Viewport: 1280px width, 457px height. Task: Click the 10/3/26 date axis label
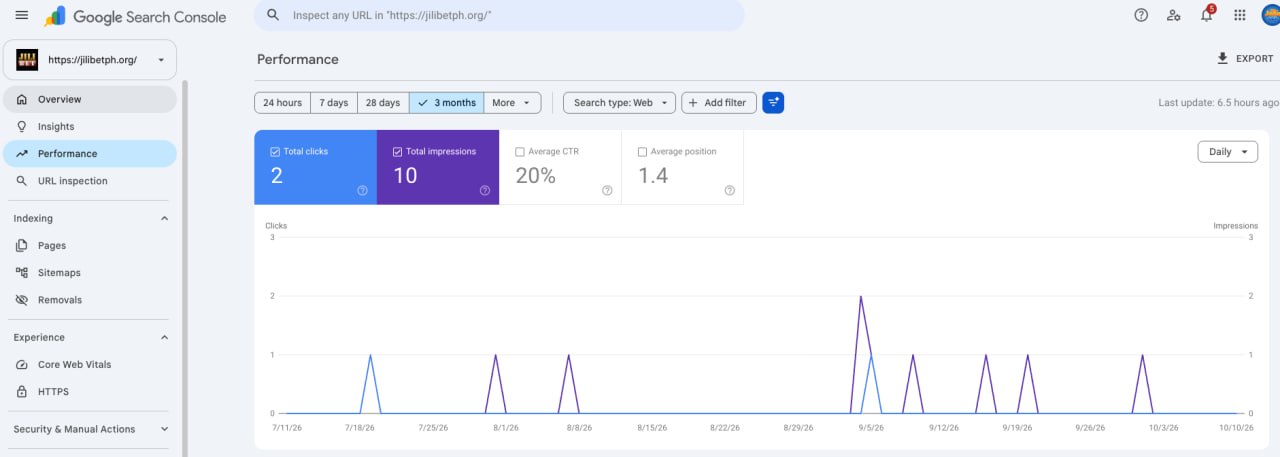(1163, 427)
